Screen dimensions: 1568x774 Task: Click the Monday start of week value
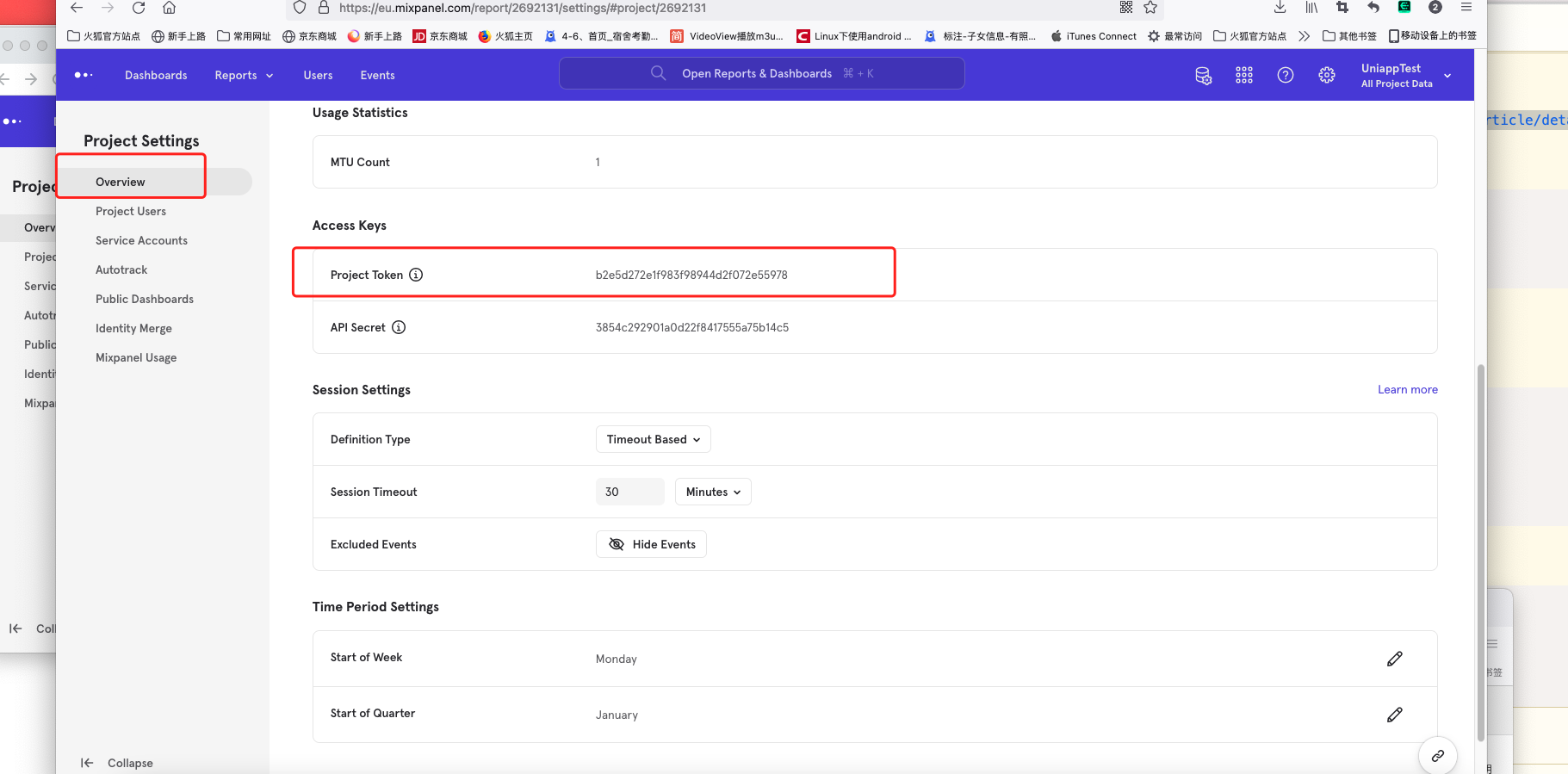pos(617,659)
